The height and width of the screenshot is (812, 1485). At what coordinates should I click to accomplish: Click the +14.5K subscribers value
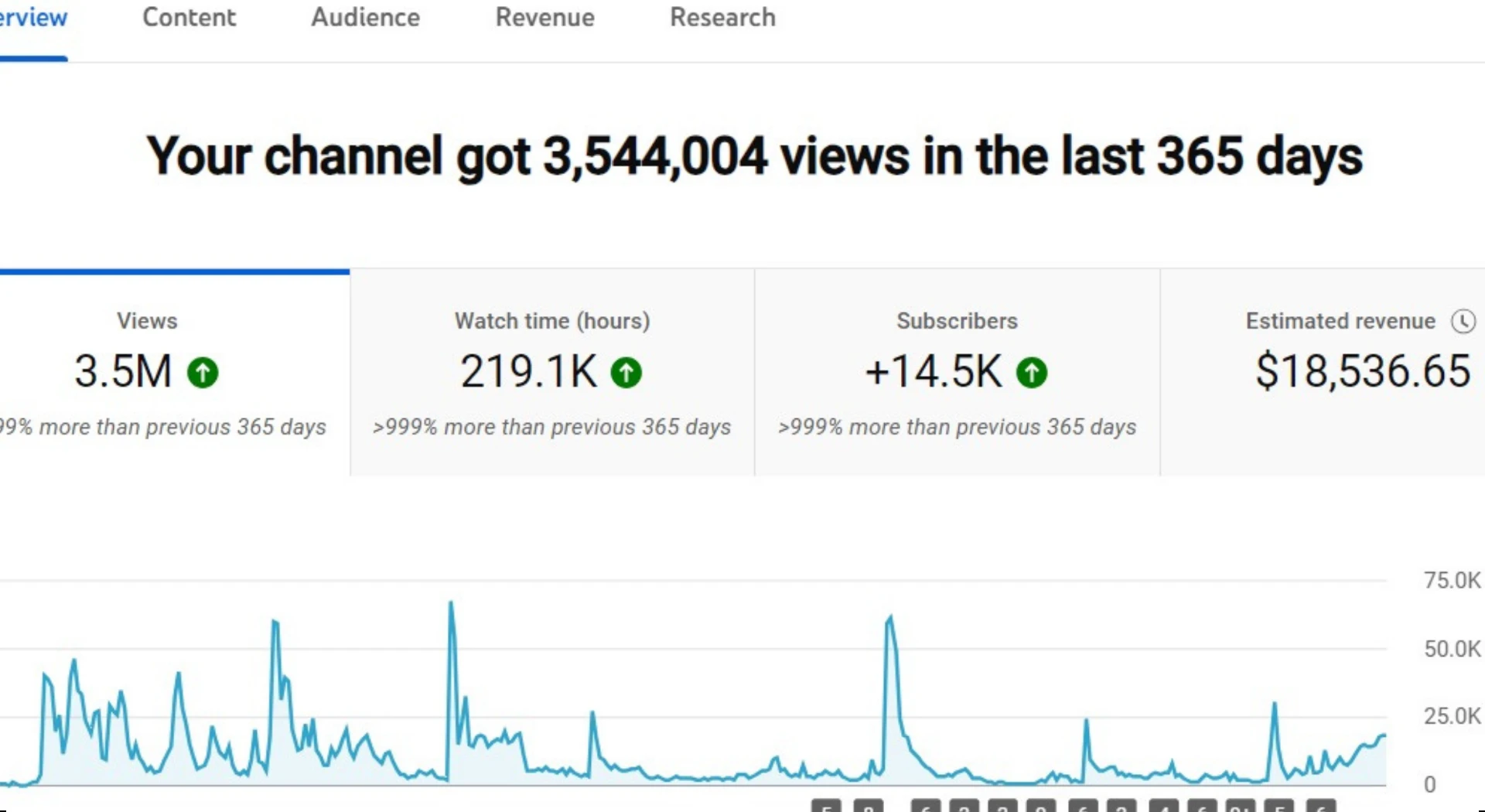point(933,371)
